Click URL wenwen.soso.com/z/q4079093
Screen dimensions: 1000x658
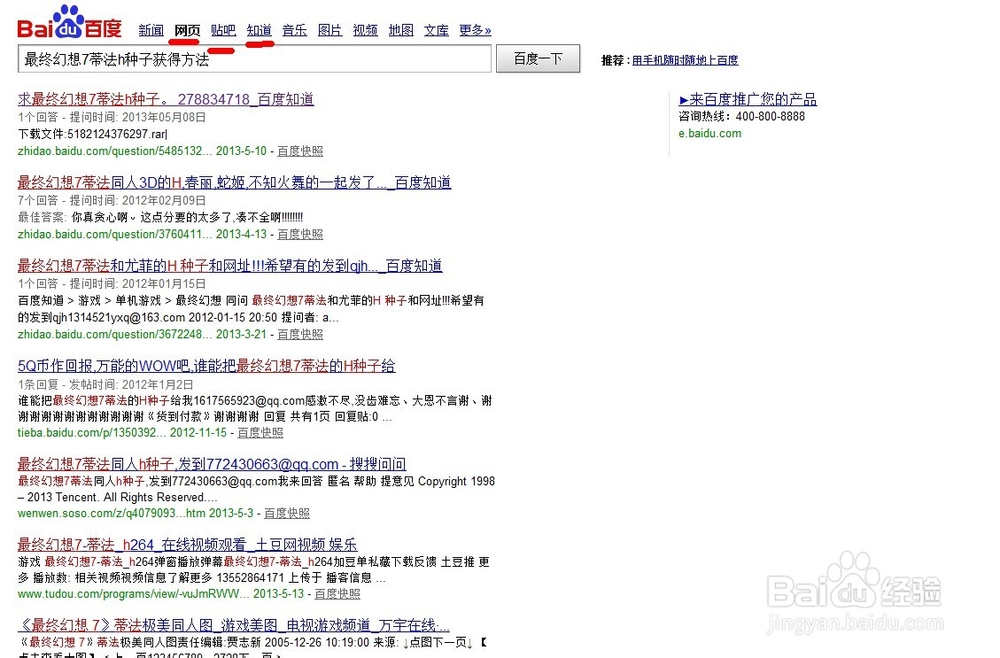112,513
